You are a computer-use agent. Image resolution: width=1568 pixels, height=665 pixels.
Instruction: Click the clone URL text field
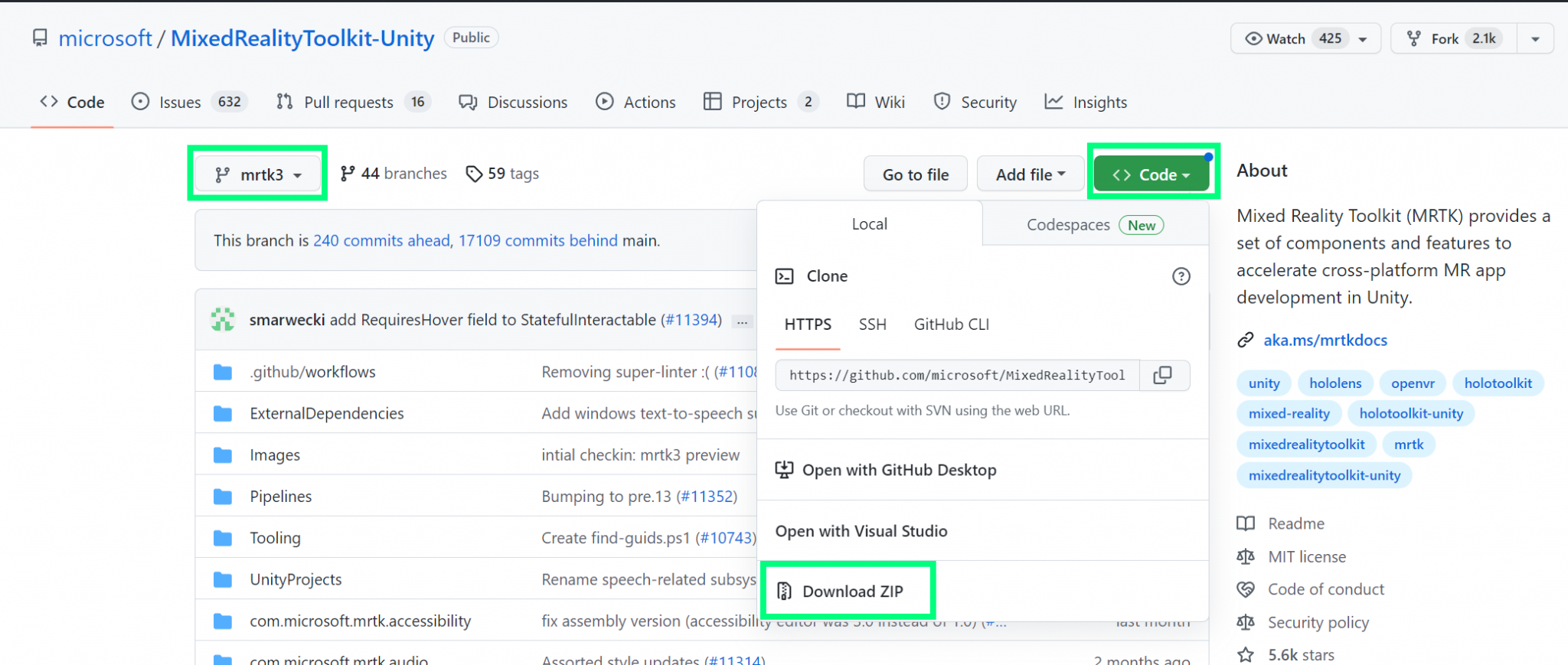[956, 375]
